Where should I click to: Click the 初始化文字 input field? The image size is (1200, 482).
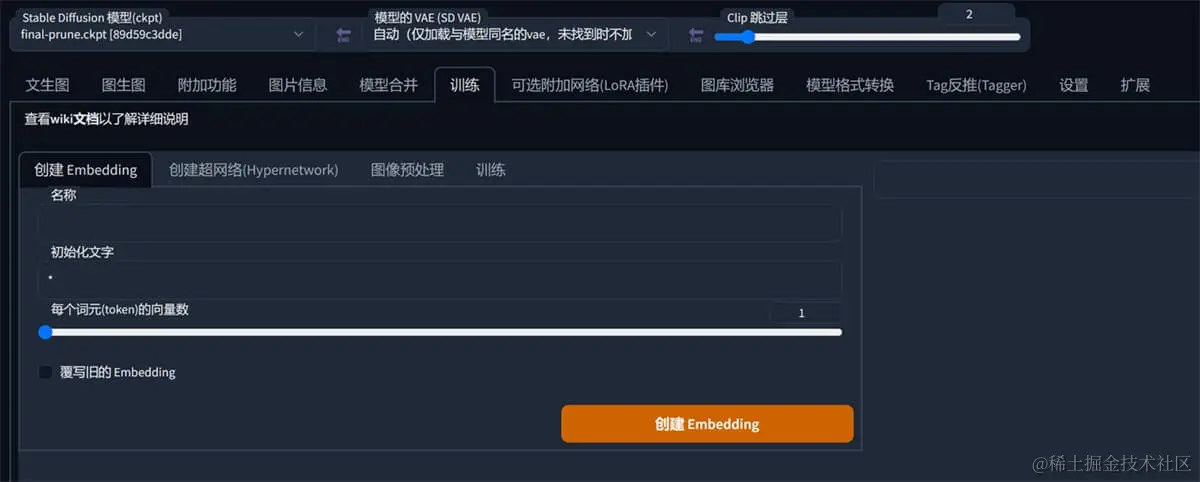[440, 279]
